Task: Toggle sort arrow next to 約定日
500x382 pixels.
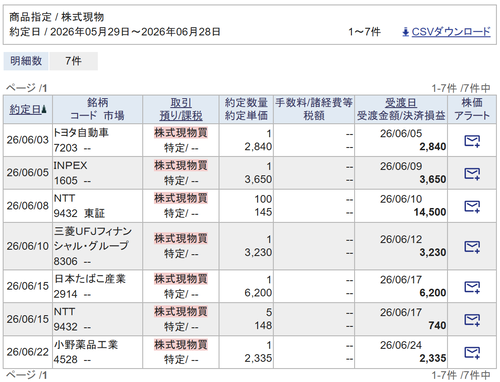Action: (44, 109)
